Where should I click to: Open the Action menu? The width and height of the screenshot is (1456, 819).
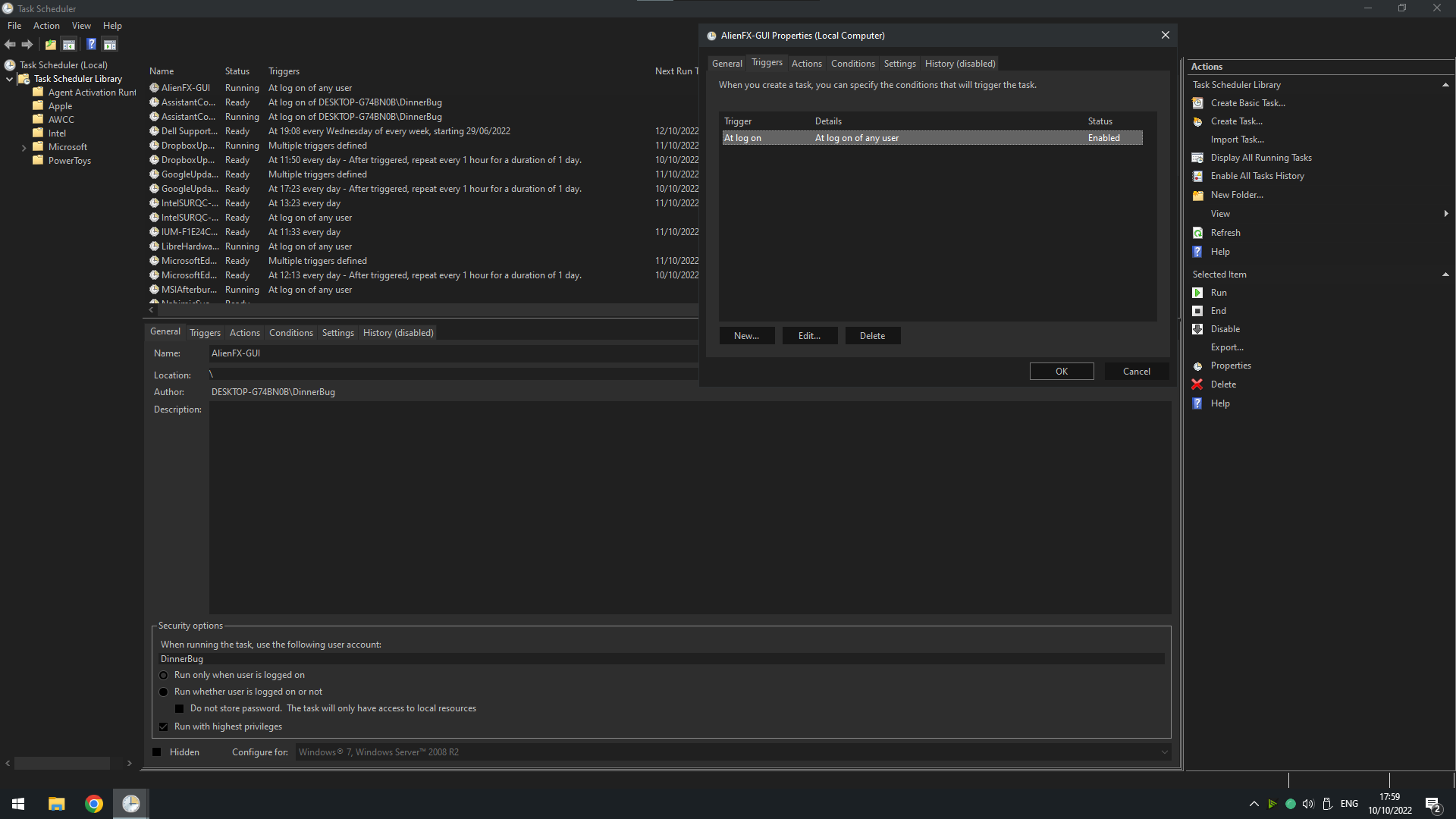[46, 25]
